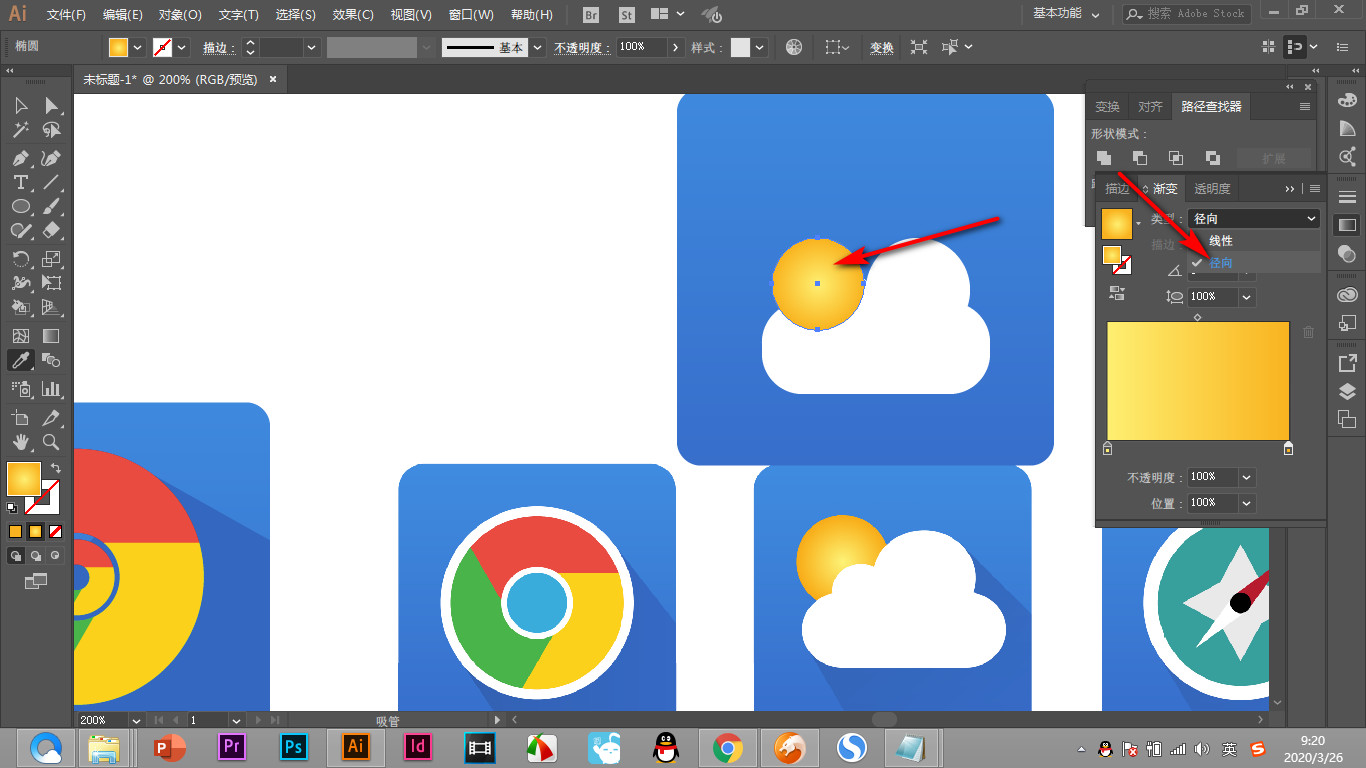Screen dimensions: 1366x768
Task: Click the Unite shape mode icon
Action: (1104, 158)
